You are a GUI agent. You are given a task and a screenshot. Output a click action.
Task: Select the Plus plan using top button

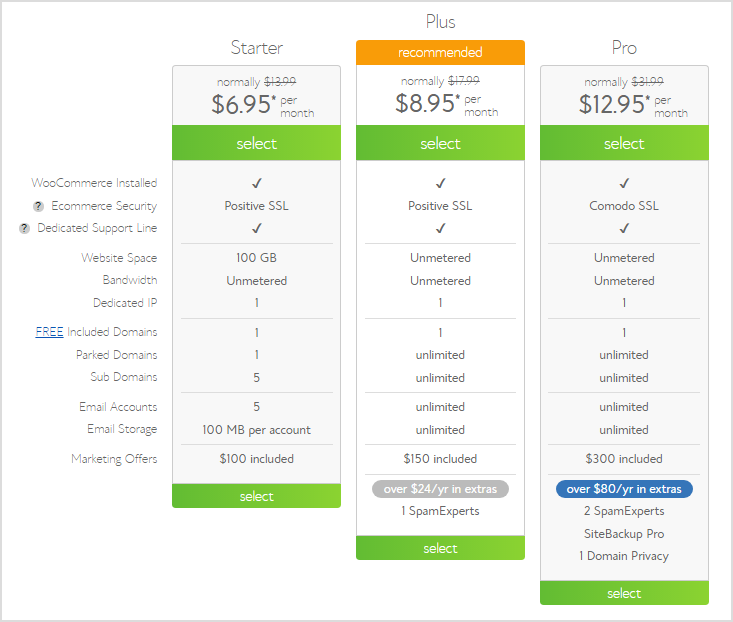click(x=440, y=143)
